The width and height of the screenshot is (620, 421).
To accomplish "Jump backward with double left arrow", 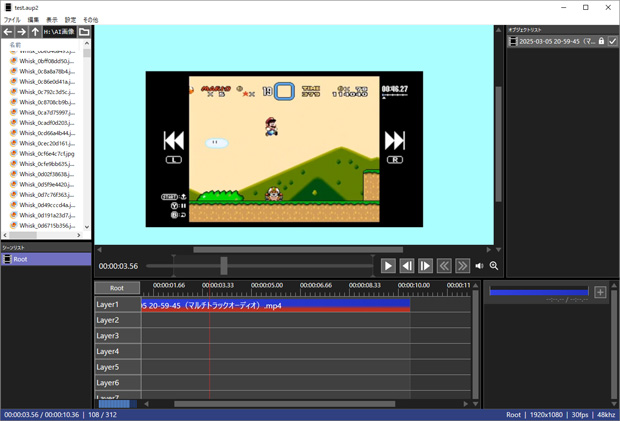I will [x=444, y=266].
